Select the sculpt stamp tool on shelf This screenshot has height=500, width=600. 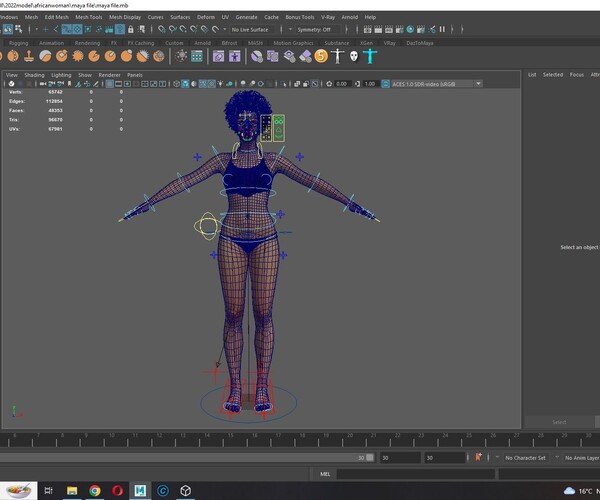[x=29, y=56]
